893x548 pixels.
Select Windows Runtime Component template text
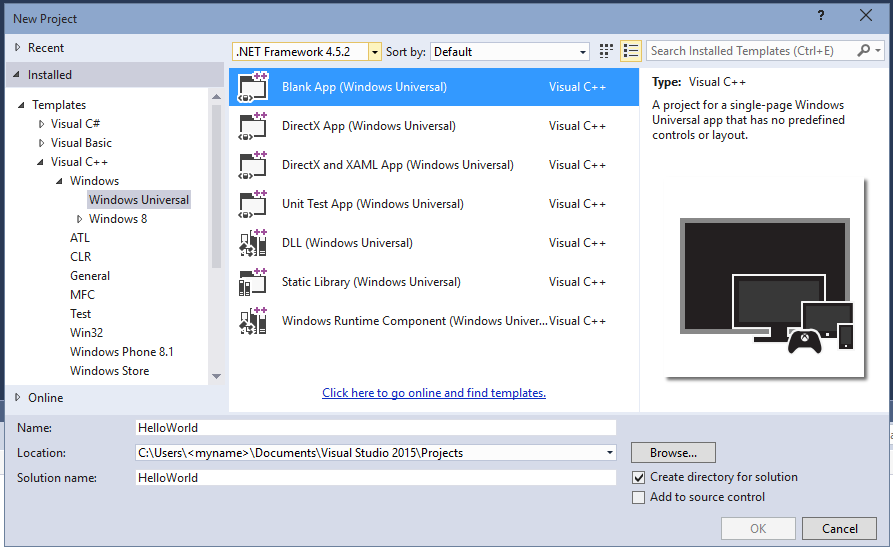[x=415, y=321]
